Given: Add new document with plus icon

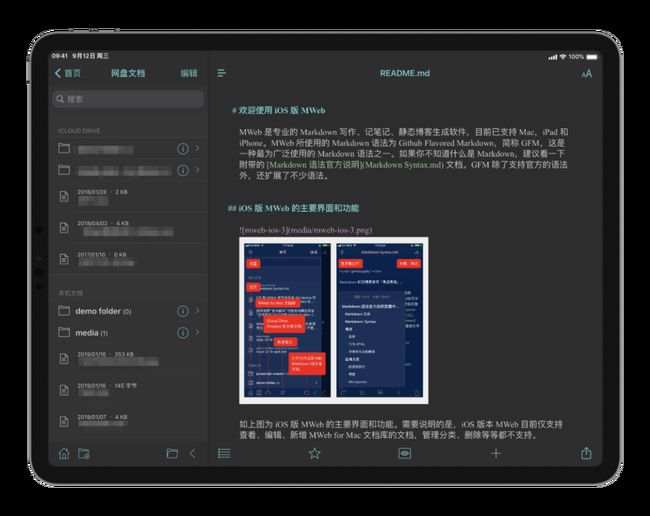Looking at the screenshot, I should tap(496, 453).
